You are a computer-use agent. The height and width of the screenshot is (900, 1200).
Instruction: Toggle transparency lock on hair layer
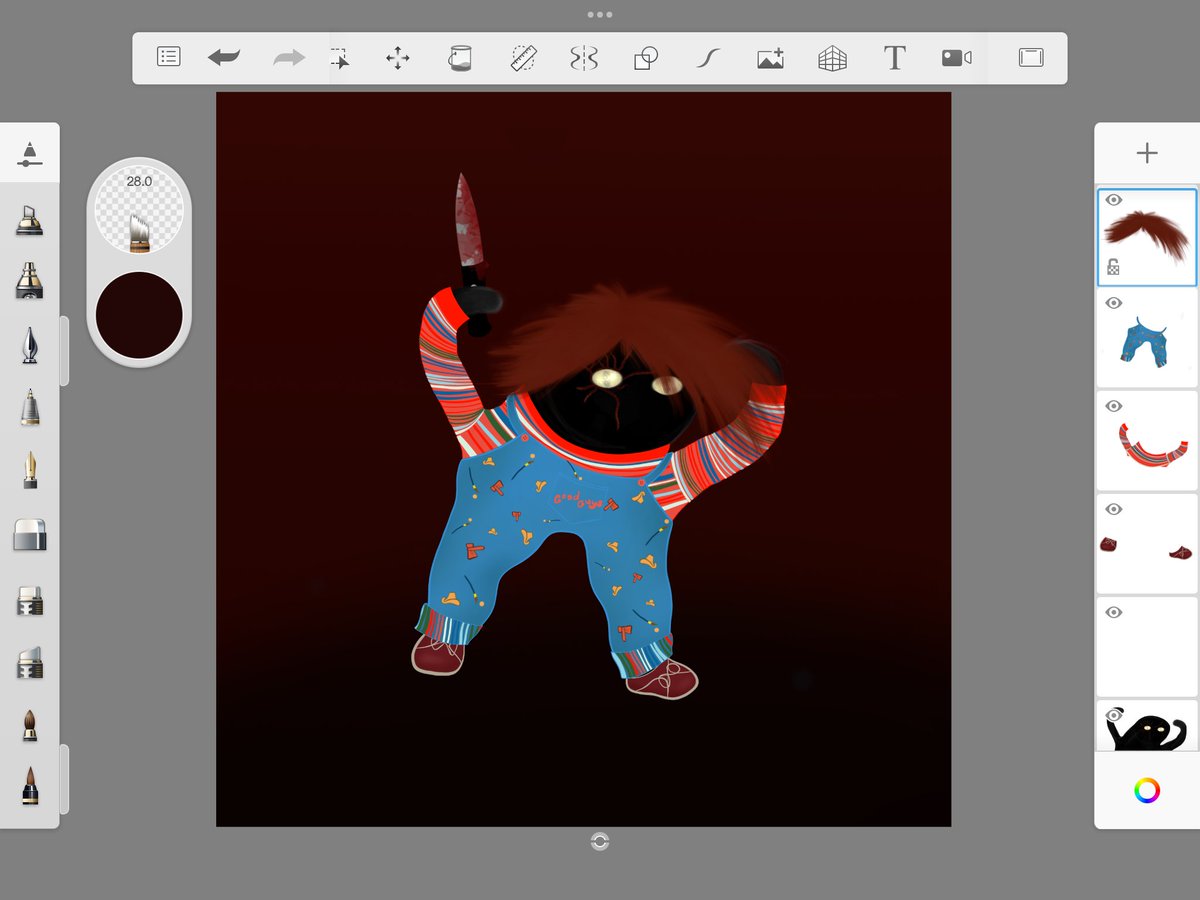coord(1113,268)
